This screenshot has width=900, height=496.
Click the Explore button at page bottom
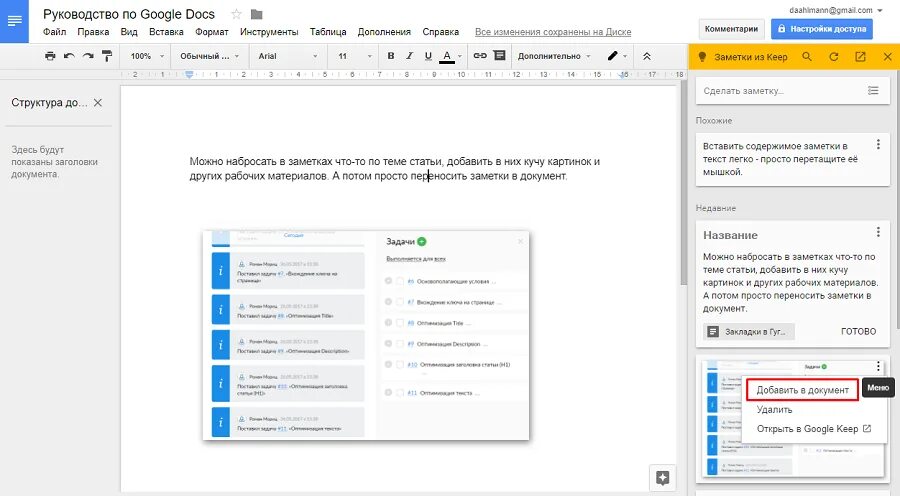(662, 478)
